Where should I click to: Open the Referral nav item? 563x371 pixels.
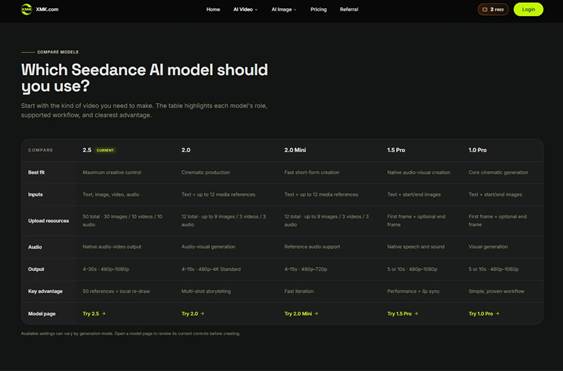tap(349, 9)
